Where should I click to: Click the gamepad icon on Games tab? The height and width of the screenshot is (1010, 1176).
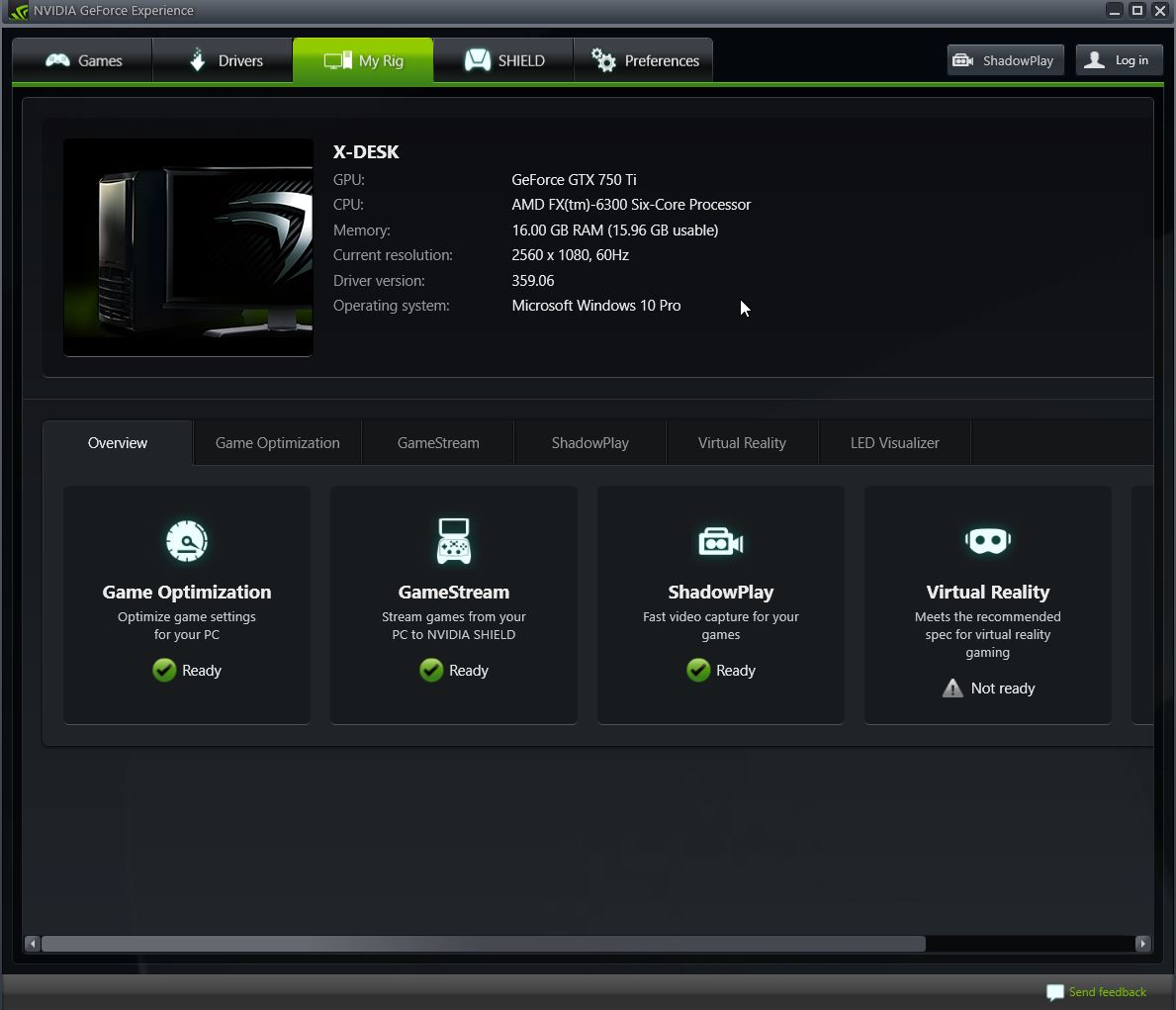[x=57, y=60]
